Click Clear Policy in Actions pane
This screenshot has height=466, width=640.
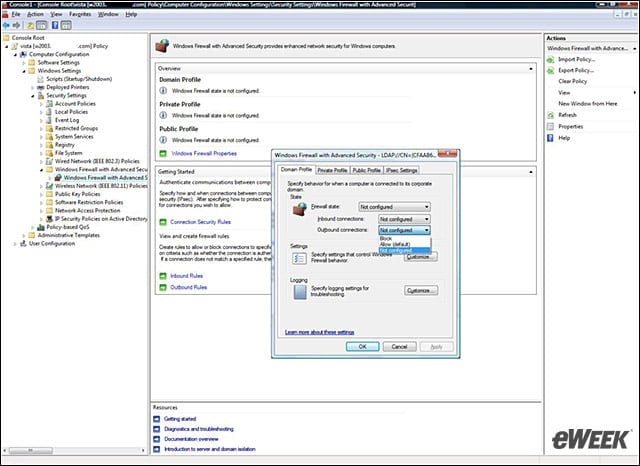(572, 81)
